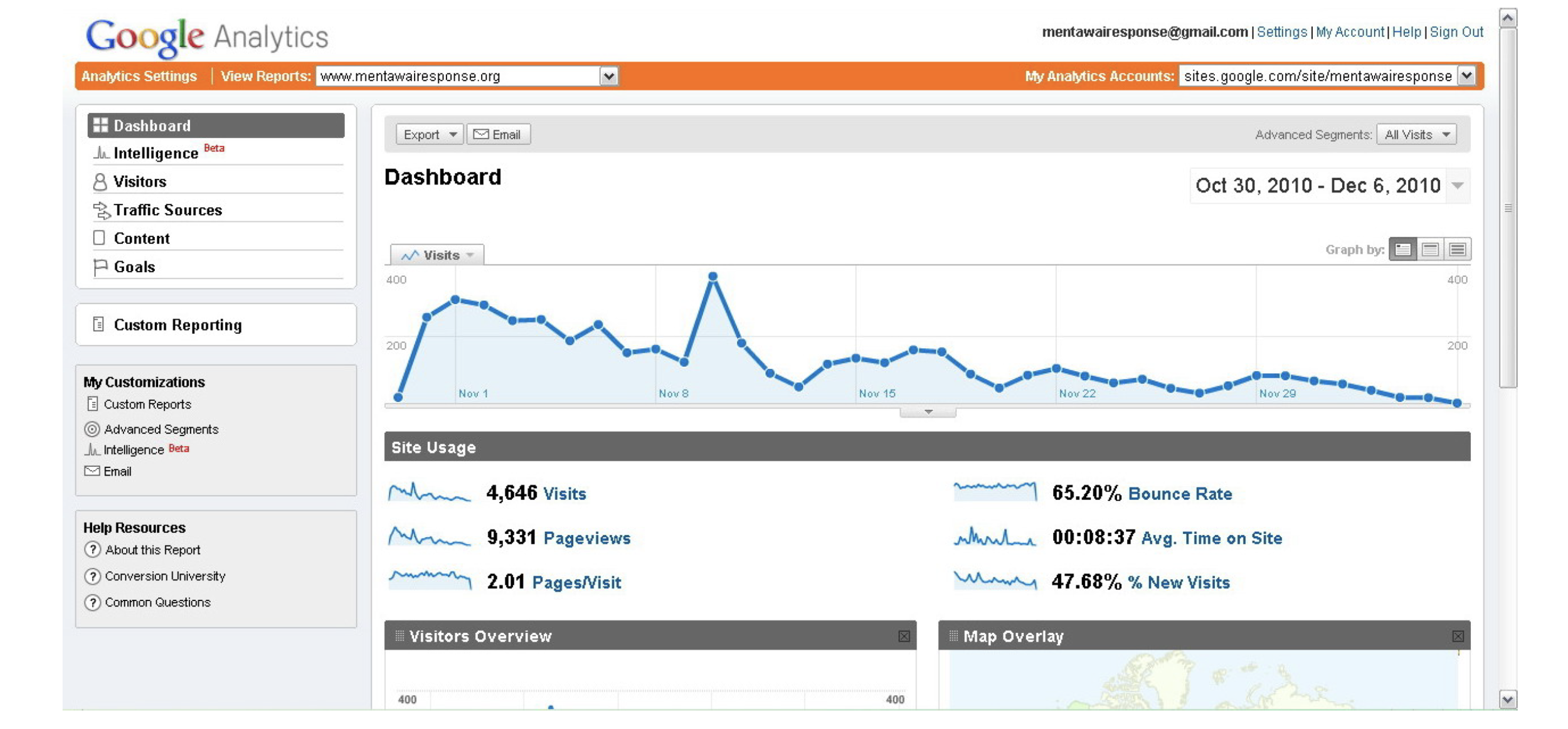
Task: Click the Bounce Rate link
Action: click(1180, 494)
